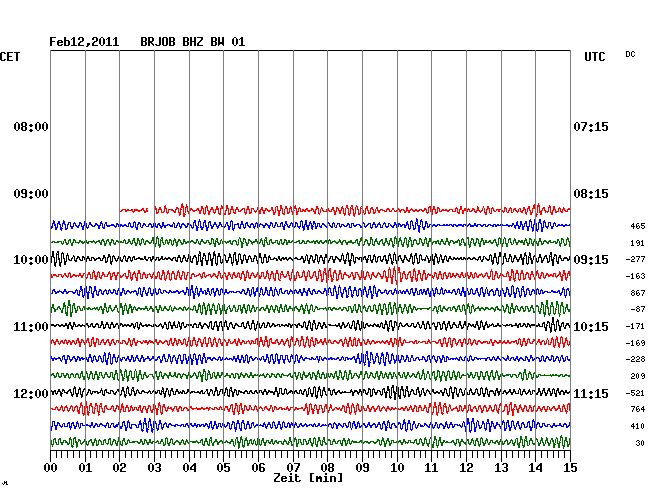Click the black seismic trace at 11:00 CET
Viewport: 650px width, 494px height.
pyautogui.click(x=310, y=325)
